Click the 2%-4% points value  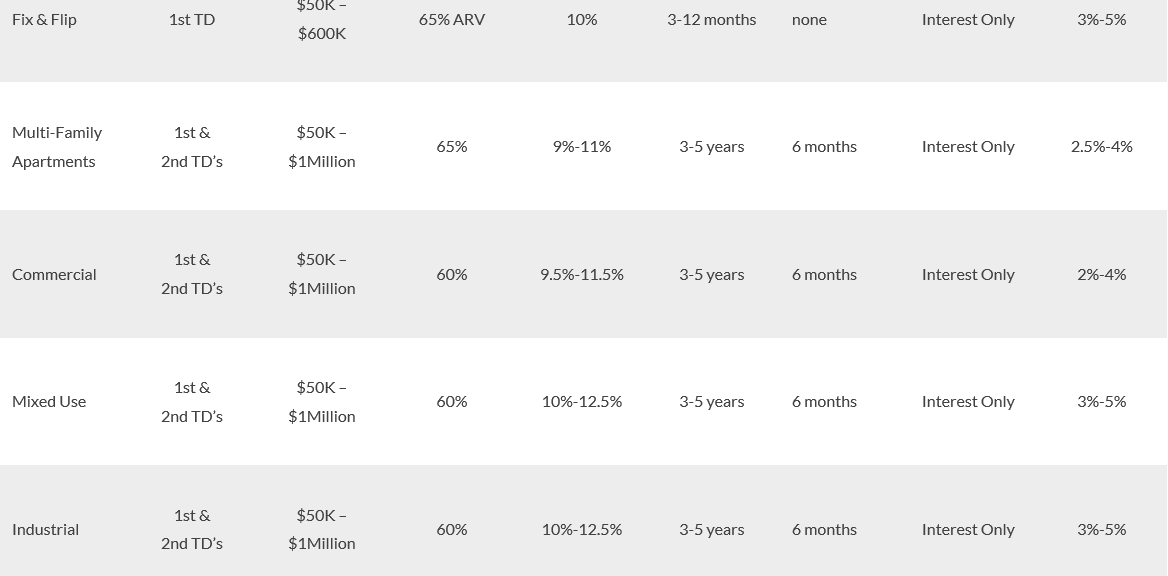coord(1101,274)
